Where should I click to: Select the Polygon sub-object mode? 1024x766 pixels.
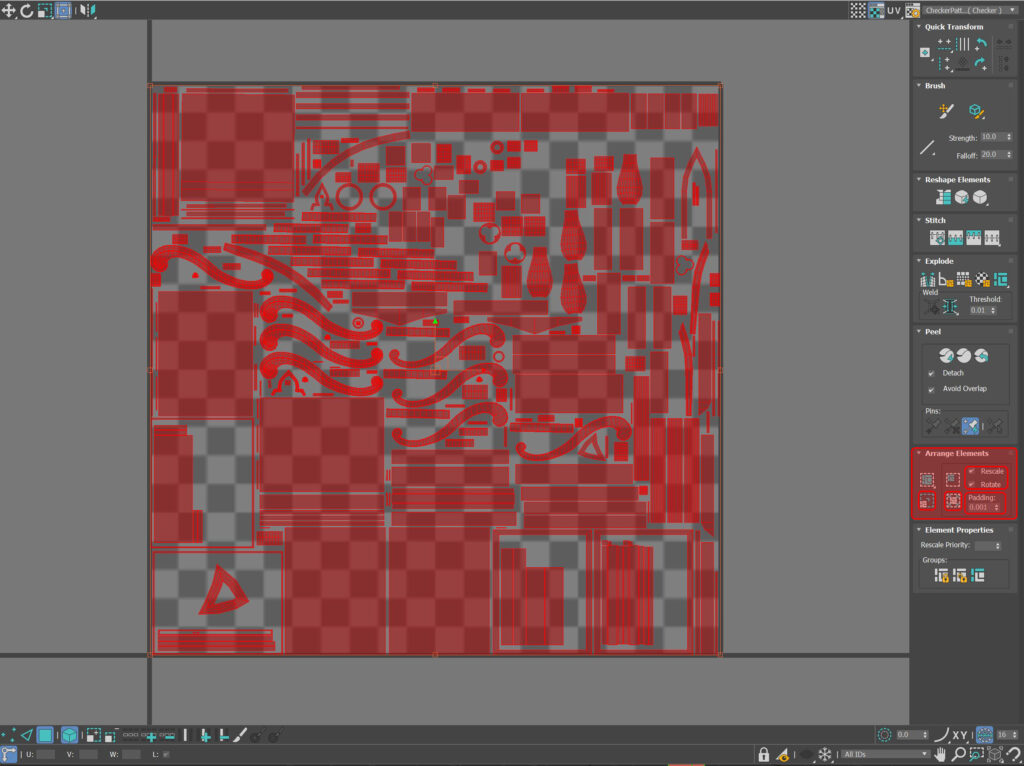click(45, 735)
